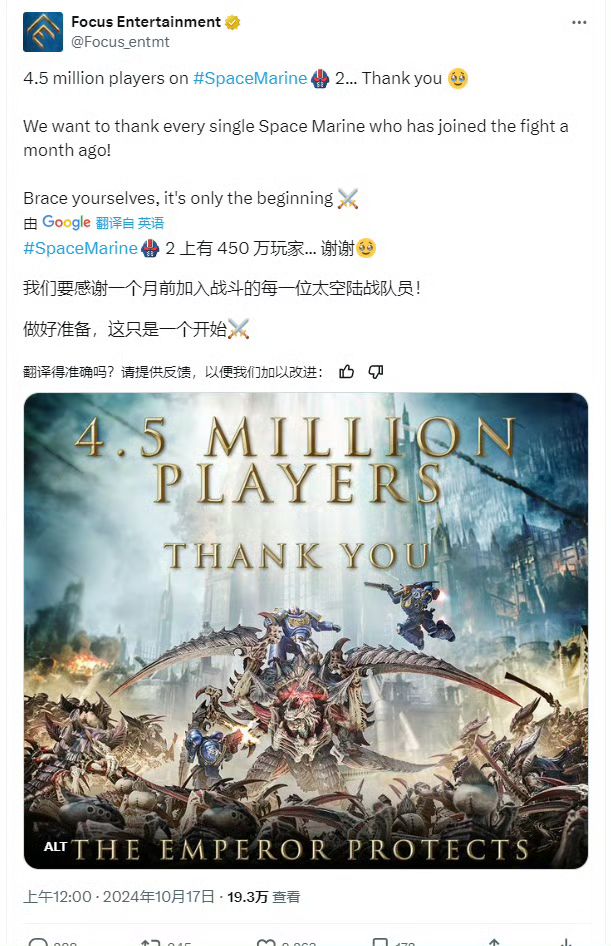
Task: Rate the translation with thumbs down
Action: click(x=376, y=372)
